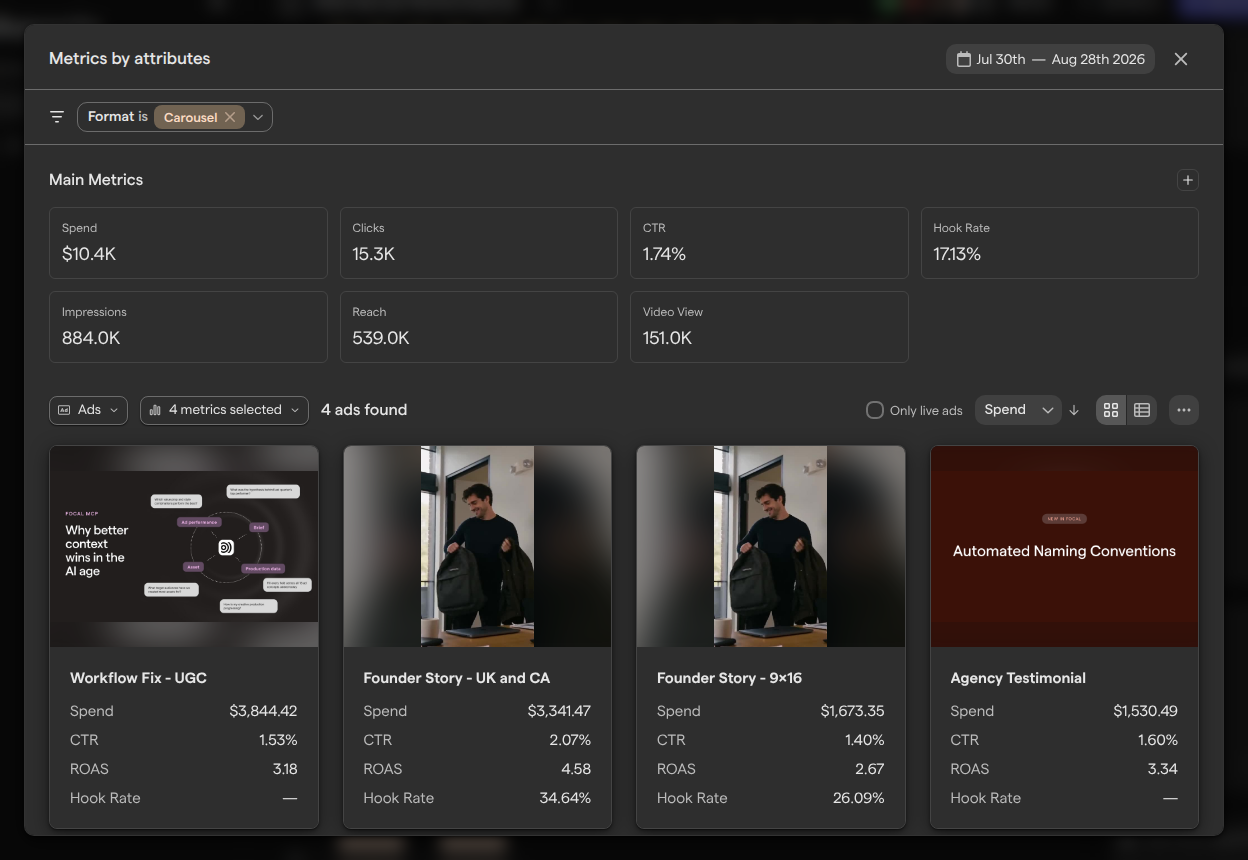Image resolution: width=1248 pixels, height=860 pixels.
Task: Click the $1,673.35 spend value
Action: [x=852, y=711]
